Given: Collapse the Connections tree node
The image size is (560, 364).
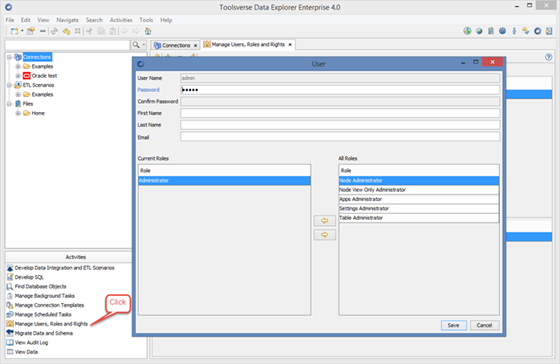Looking at the screenshot, I should pyautogui.click(x=10, y=57).
